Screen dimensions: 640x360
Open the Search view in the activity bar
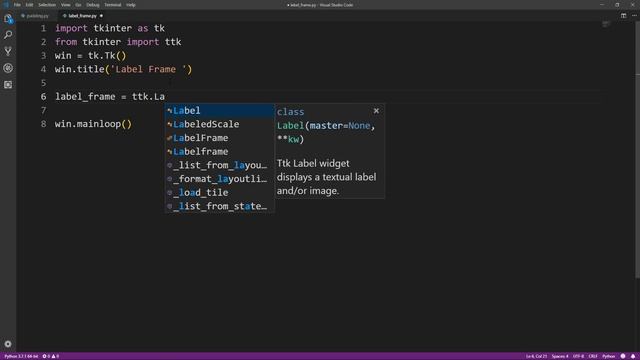pyautogui.click(x=8, y=35)
